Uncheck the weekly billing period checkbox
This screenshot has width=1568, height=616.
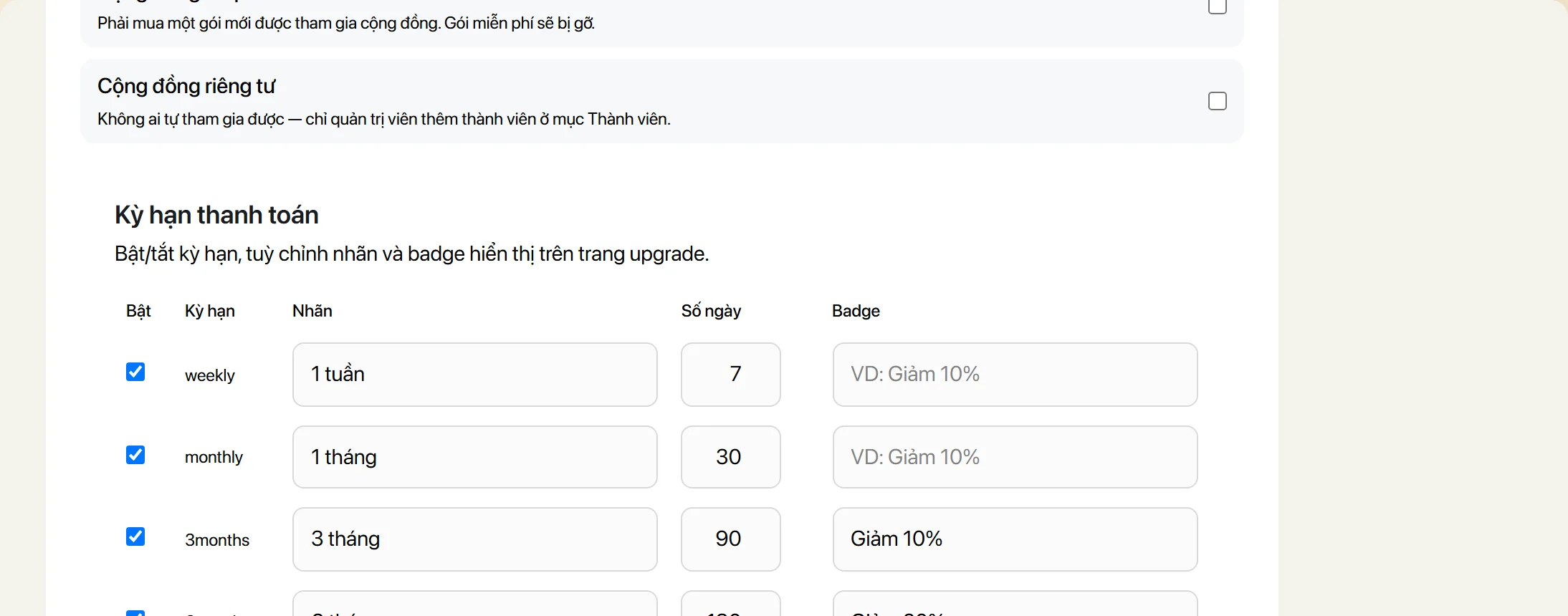[x=135, y=372]
